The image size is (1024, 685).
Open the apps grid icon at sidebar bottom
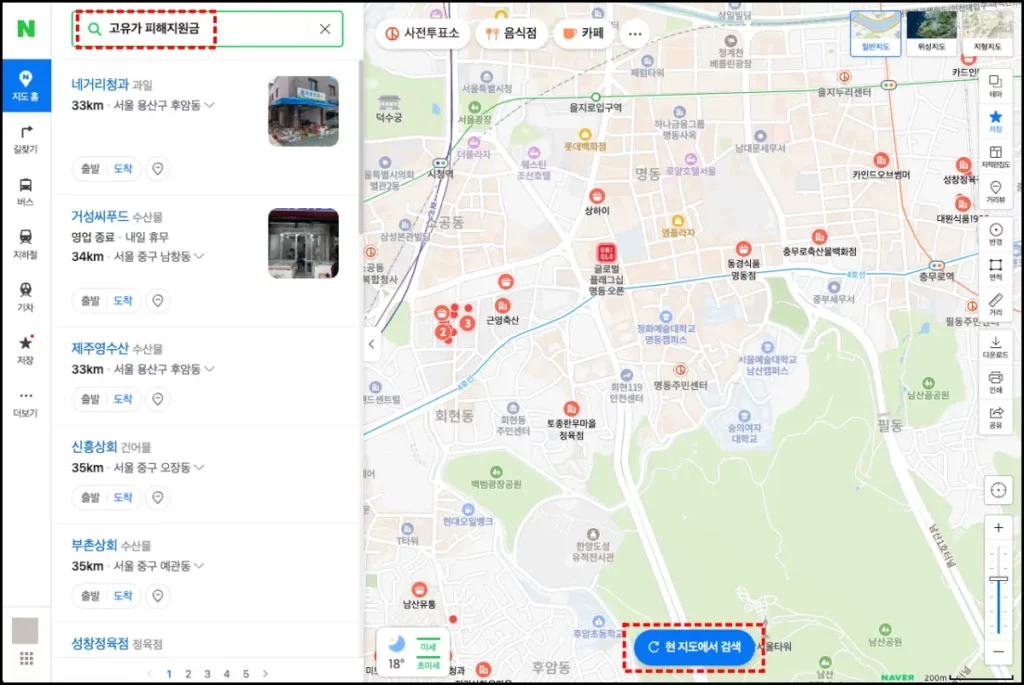coord(26,659)
